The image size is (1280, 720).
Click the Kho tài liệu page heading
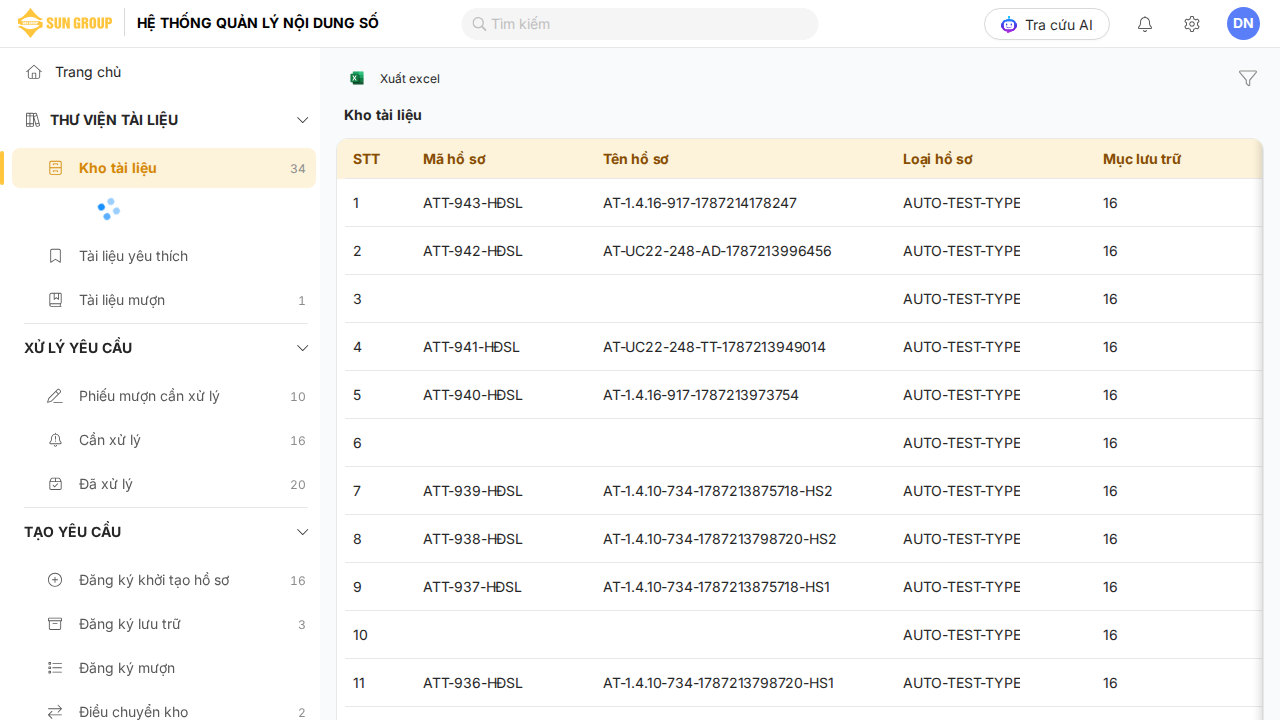coord(383,115)
